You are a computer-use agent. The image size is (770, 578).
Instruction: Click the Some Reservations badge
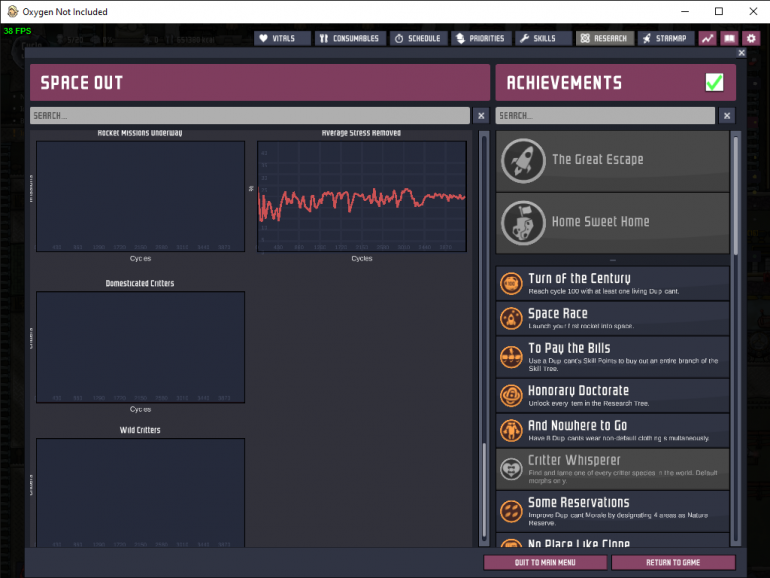tap(511, 511)
